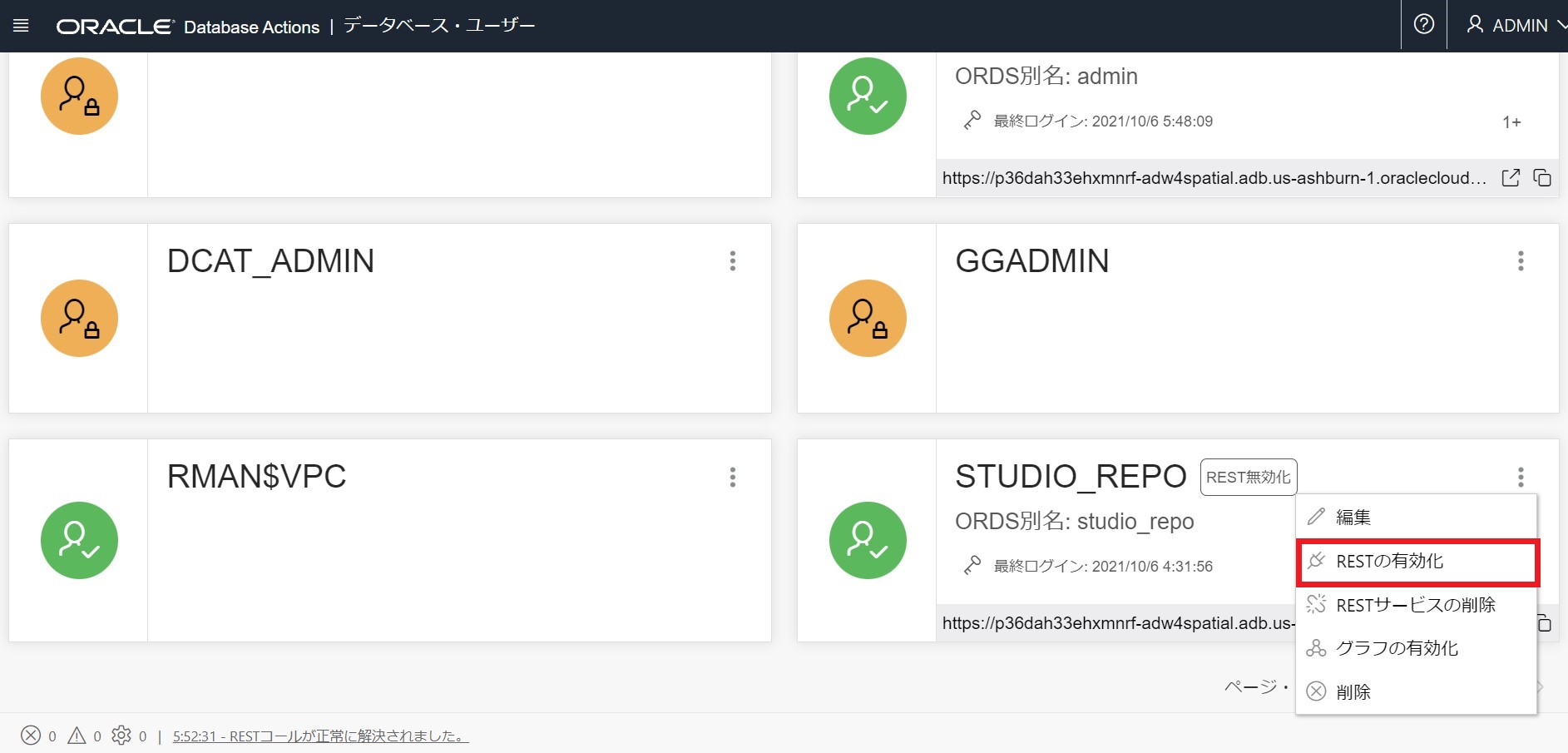Copy the admin user's ORDS URL

click(x=1544, y=177)
